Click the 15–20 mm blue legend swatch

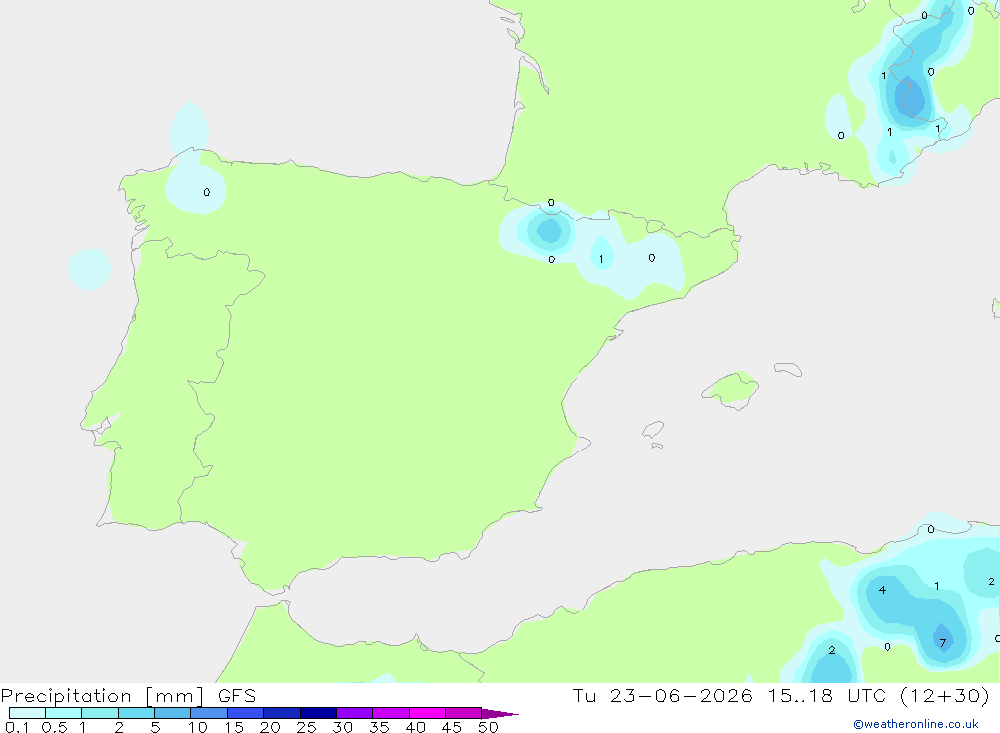(246, 713)
